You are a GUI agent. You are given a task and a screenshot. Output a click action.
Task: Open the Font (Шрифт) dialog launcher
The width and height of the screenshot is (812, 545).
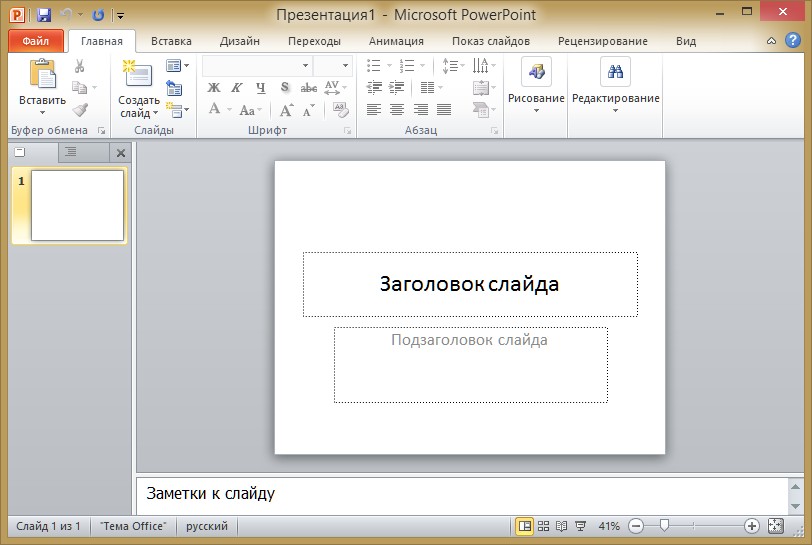(348, 131)
